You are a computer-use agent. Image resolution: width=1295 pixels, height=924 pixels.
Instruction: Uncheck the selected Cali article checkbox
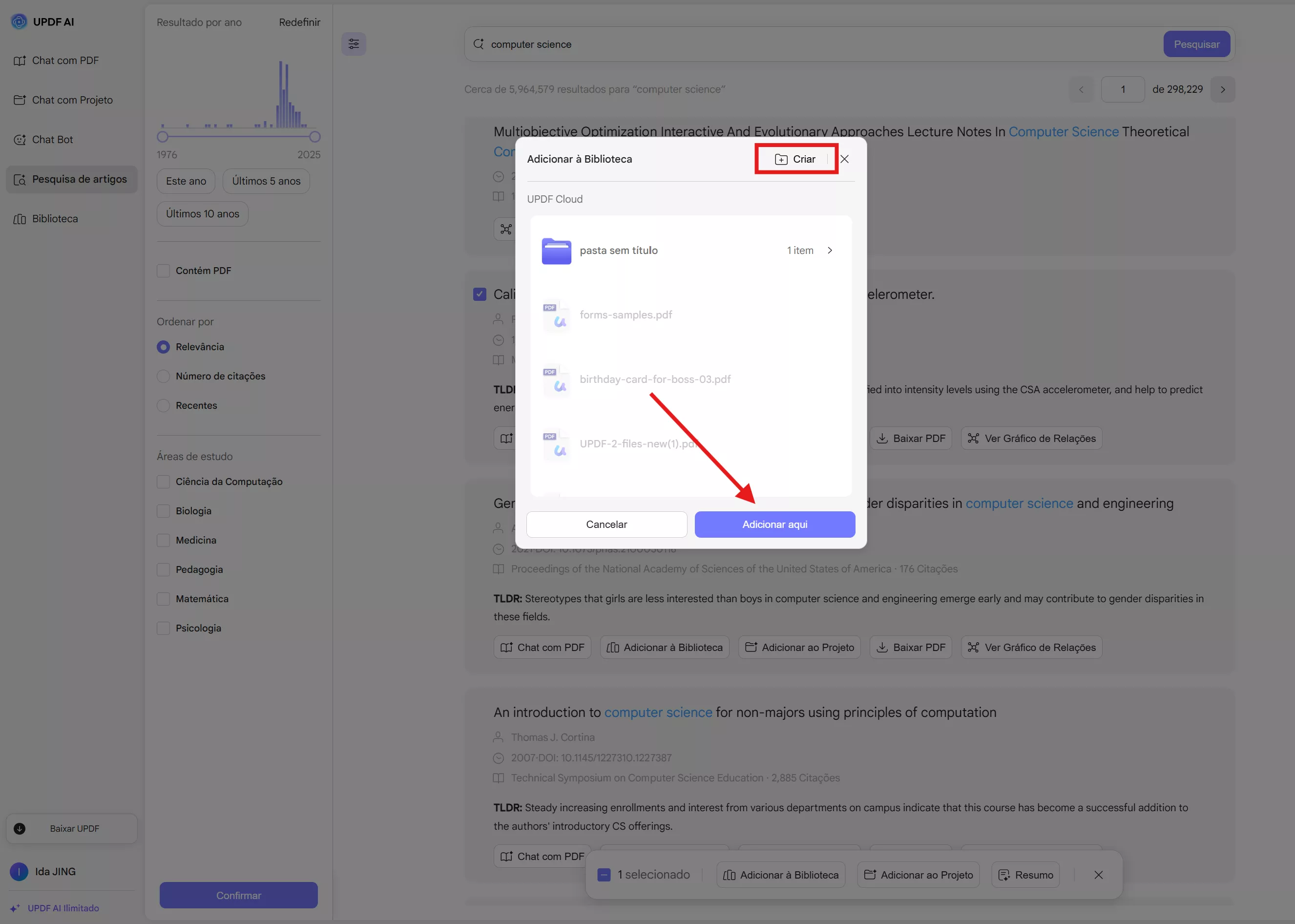(480, 294)
